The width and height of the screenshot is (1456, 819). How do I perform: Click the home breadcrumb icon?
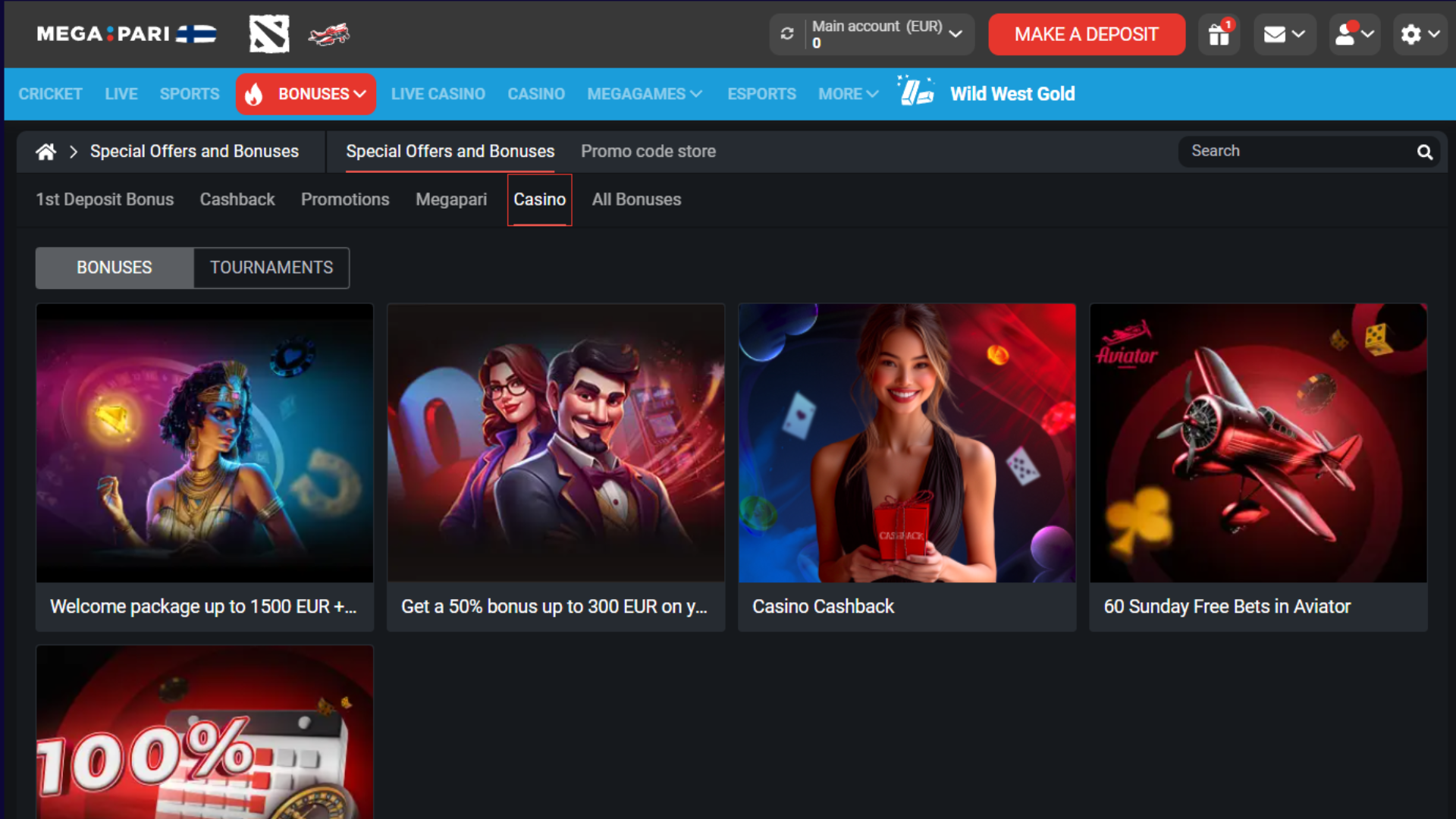pyautogui.click(x=45, y=152)
